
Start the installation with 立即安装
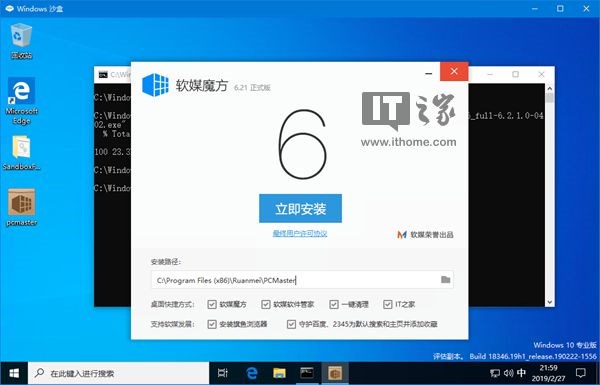(x=300, y=208)
